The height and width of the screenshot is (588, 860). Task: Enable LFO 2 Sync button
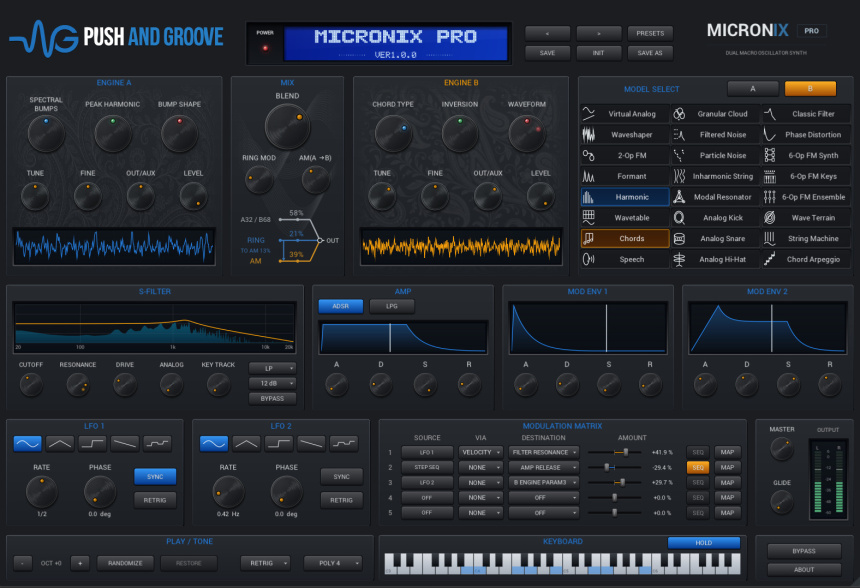coord(341,477)
